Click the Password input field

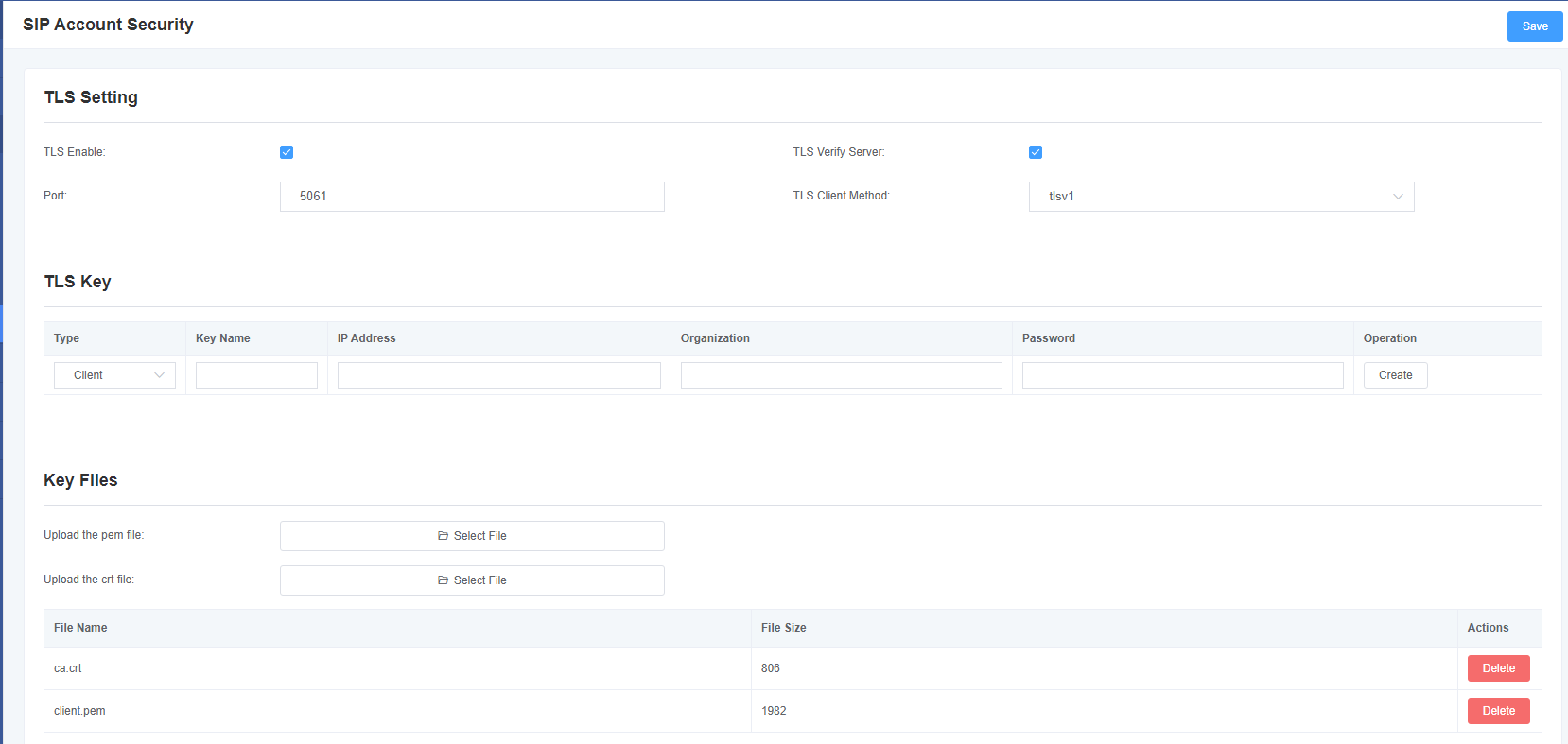pyautogui.click(x=1182, y=375)
